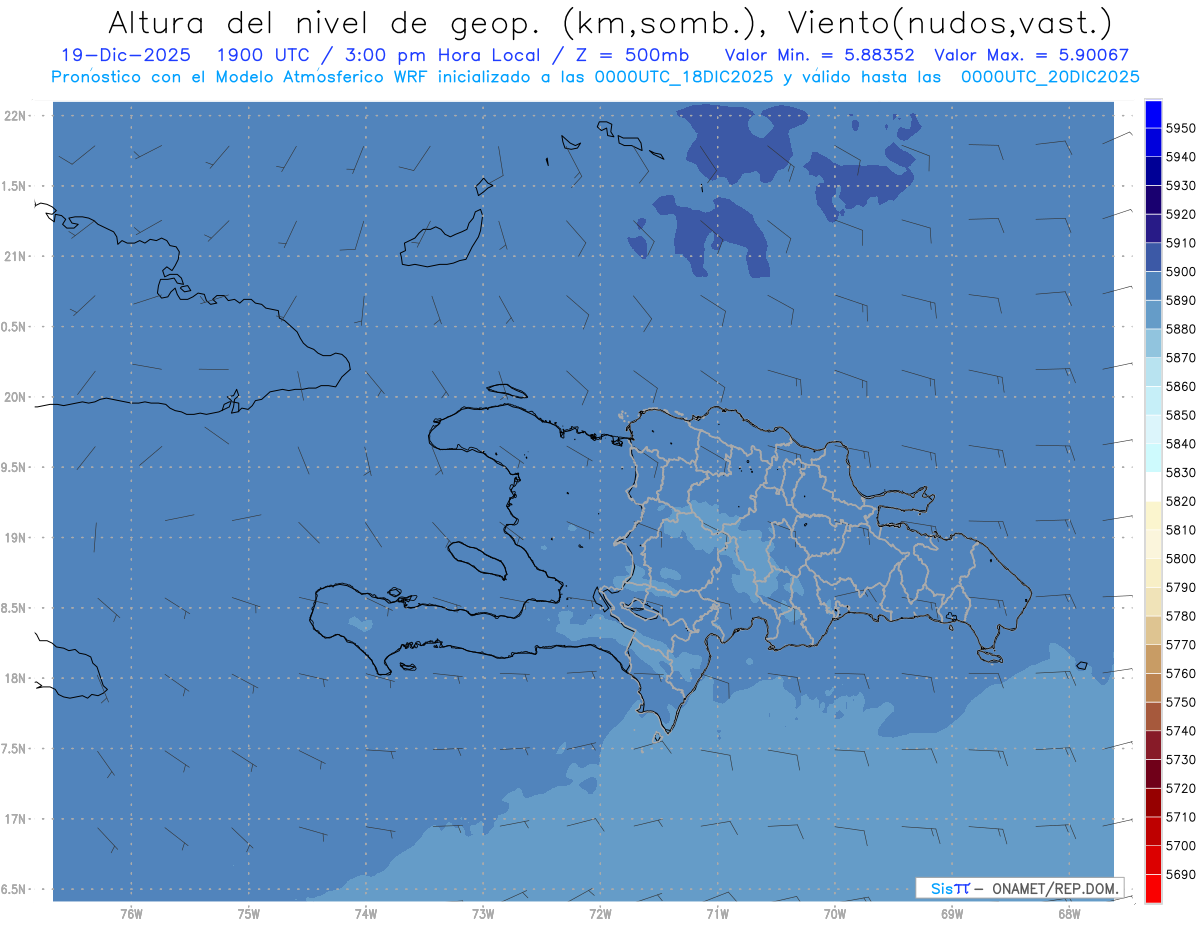Click the legend swatch between 5880 and 5890

[x=1153, y=315]
